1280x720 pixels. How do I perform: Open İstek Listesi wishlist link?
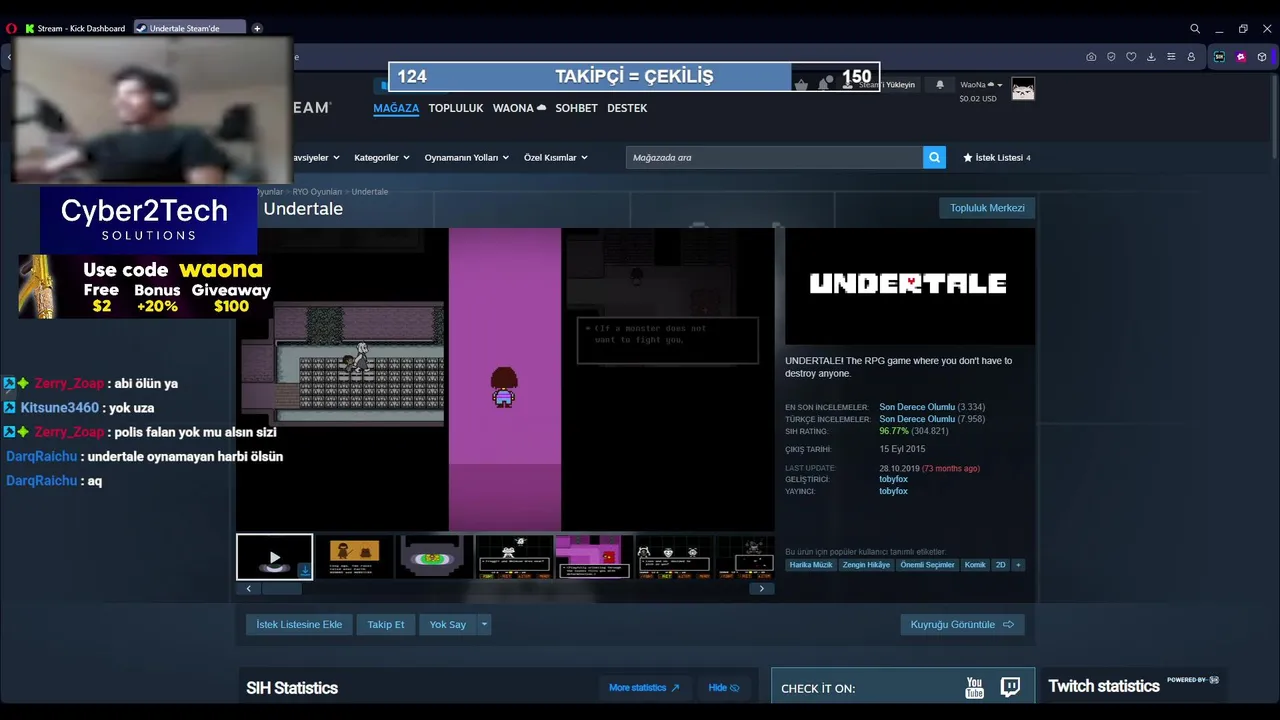click(x=996, y=158)
